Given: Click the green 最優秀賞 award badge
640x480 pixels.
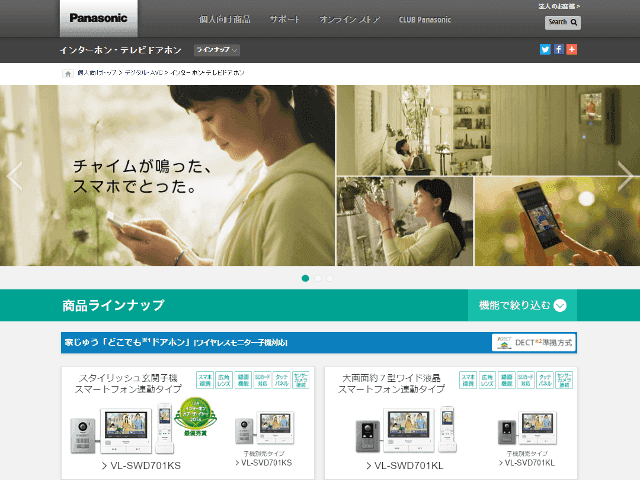Looking at the screenshot, I should coord(196,416).
